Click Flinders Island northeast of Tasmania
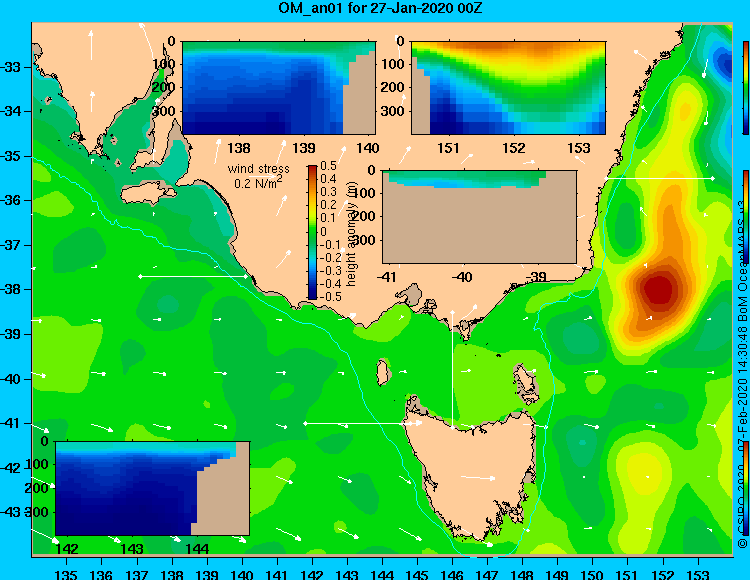750x580 pixels. pos(527,383)
